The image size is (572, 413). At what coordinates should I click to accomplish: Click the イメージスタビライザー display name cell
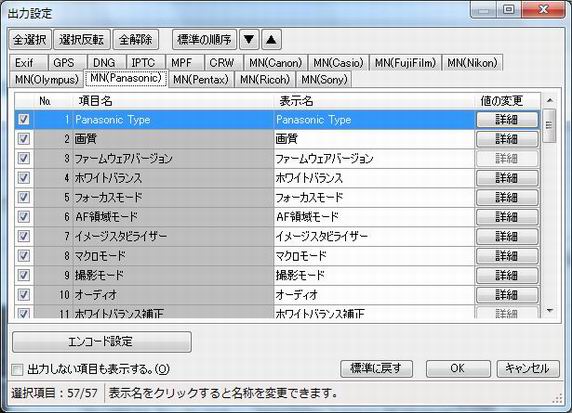click(374, 236)
